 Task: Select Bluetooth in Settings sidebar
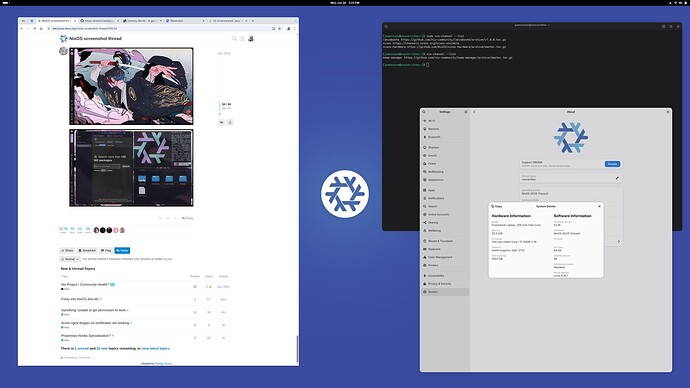[445, 137]
